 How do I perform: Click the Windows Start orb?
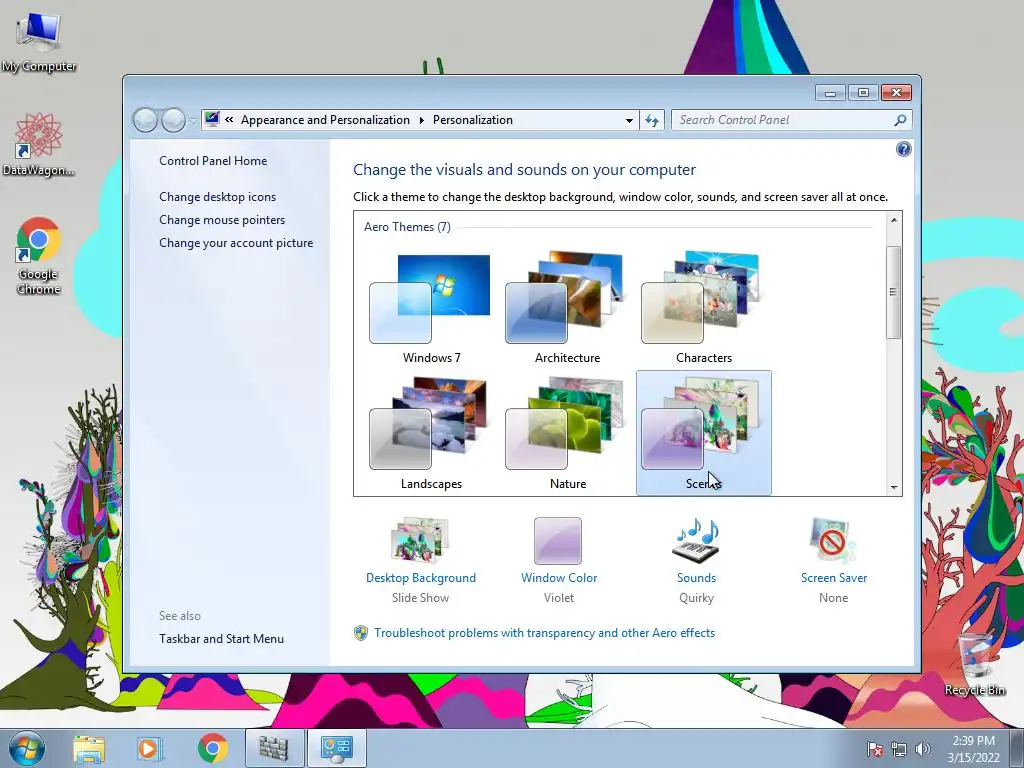[27, 748]
